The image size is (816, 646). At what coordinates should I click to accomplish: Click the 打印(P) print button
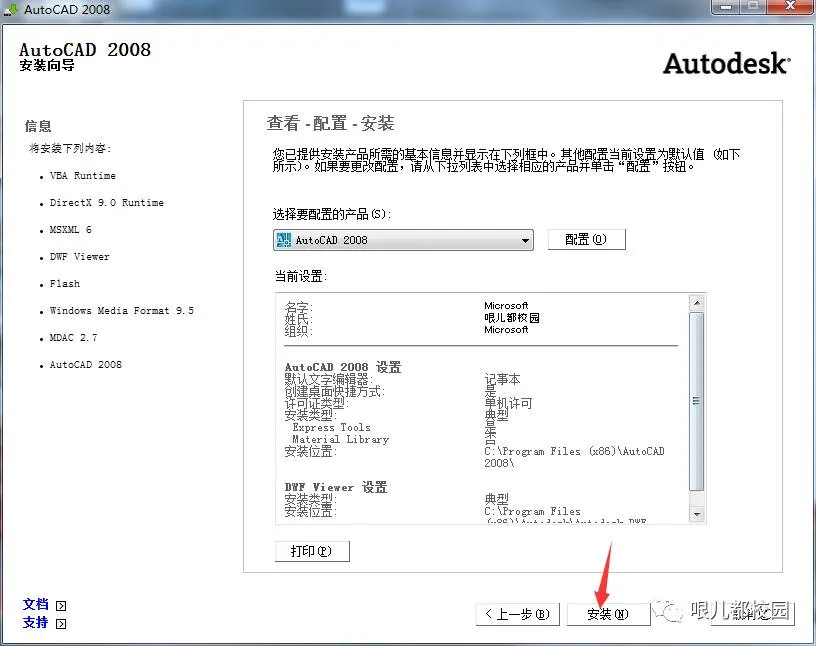click(312, 551)
